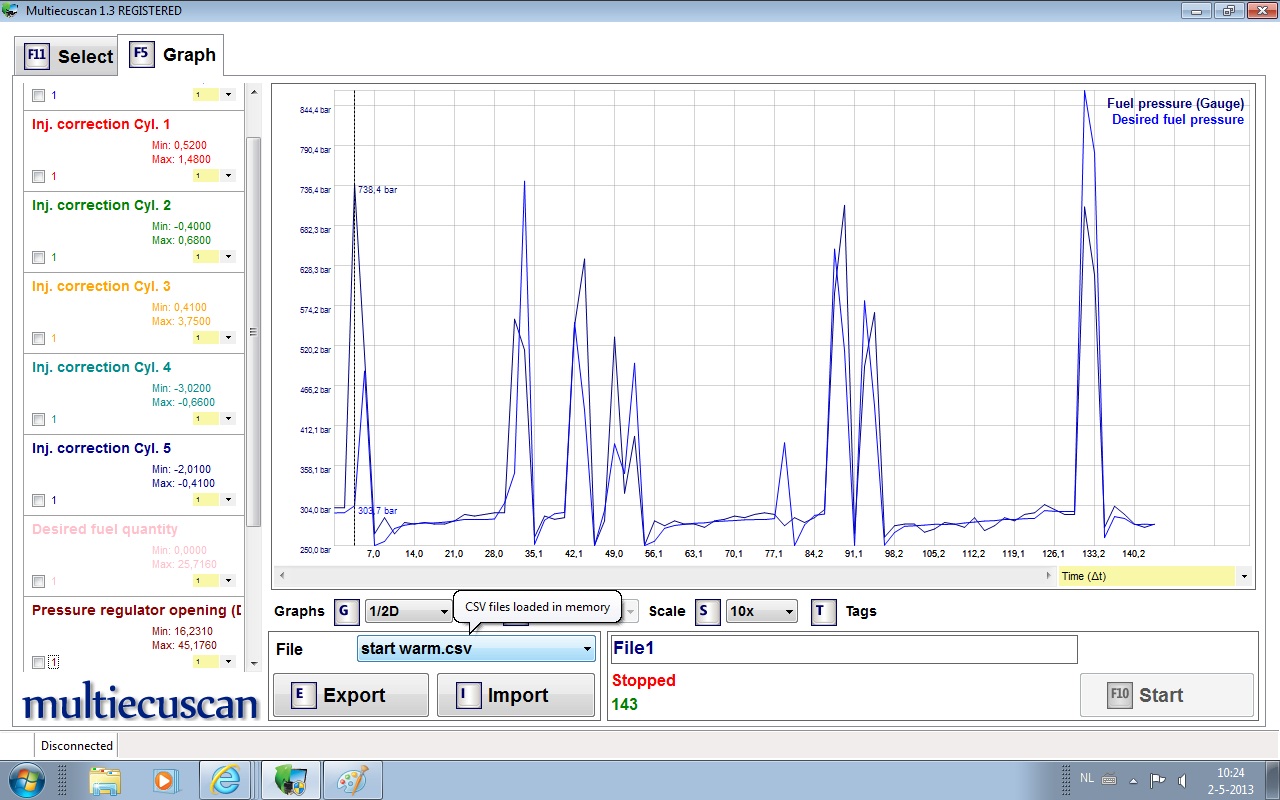Click the F10 Start button
The height and width of the screenshot is (800, 1280).
(x=1167, y=695)
